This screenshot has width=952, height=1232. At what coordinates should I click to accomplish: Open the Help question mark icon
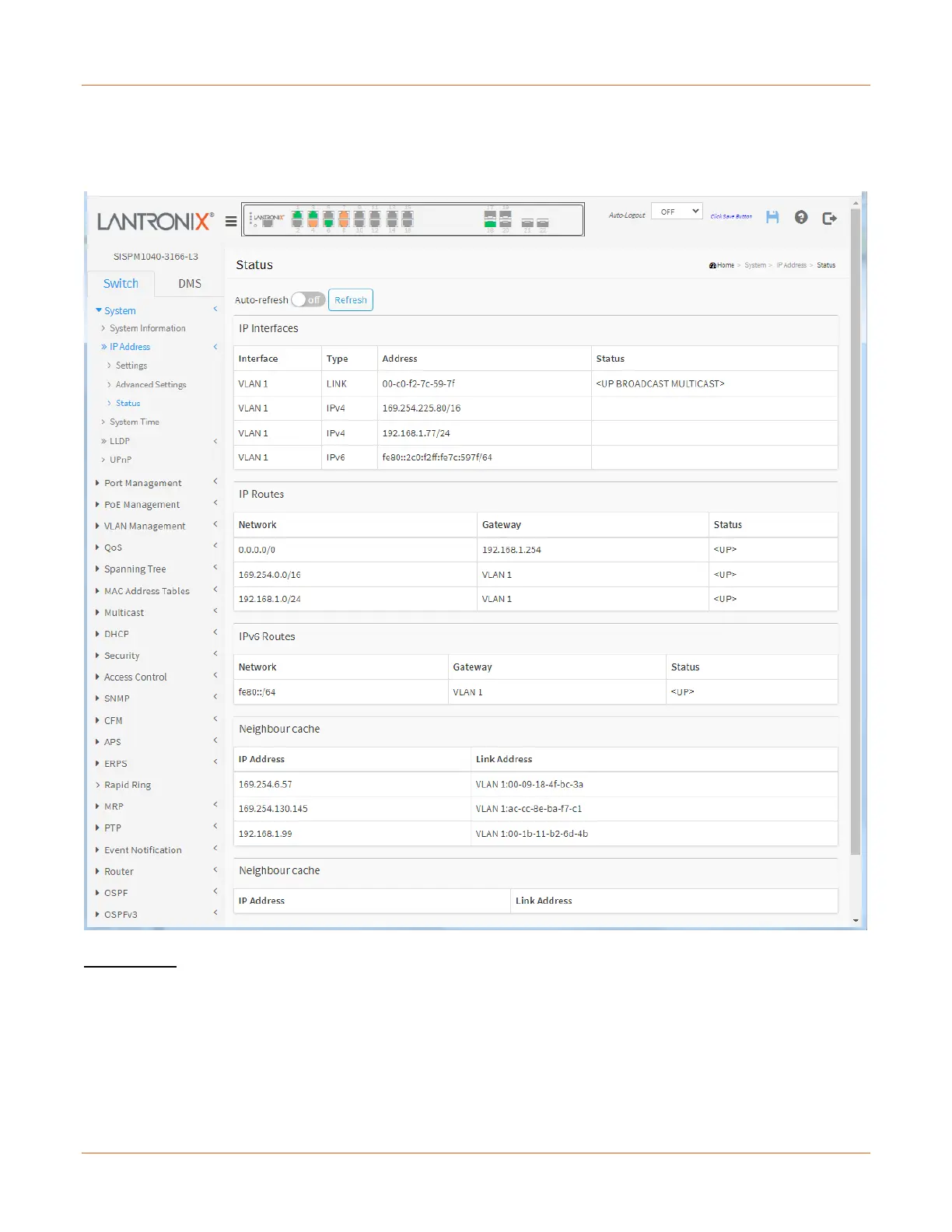tap(801, 217)
